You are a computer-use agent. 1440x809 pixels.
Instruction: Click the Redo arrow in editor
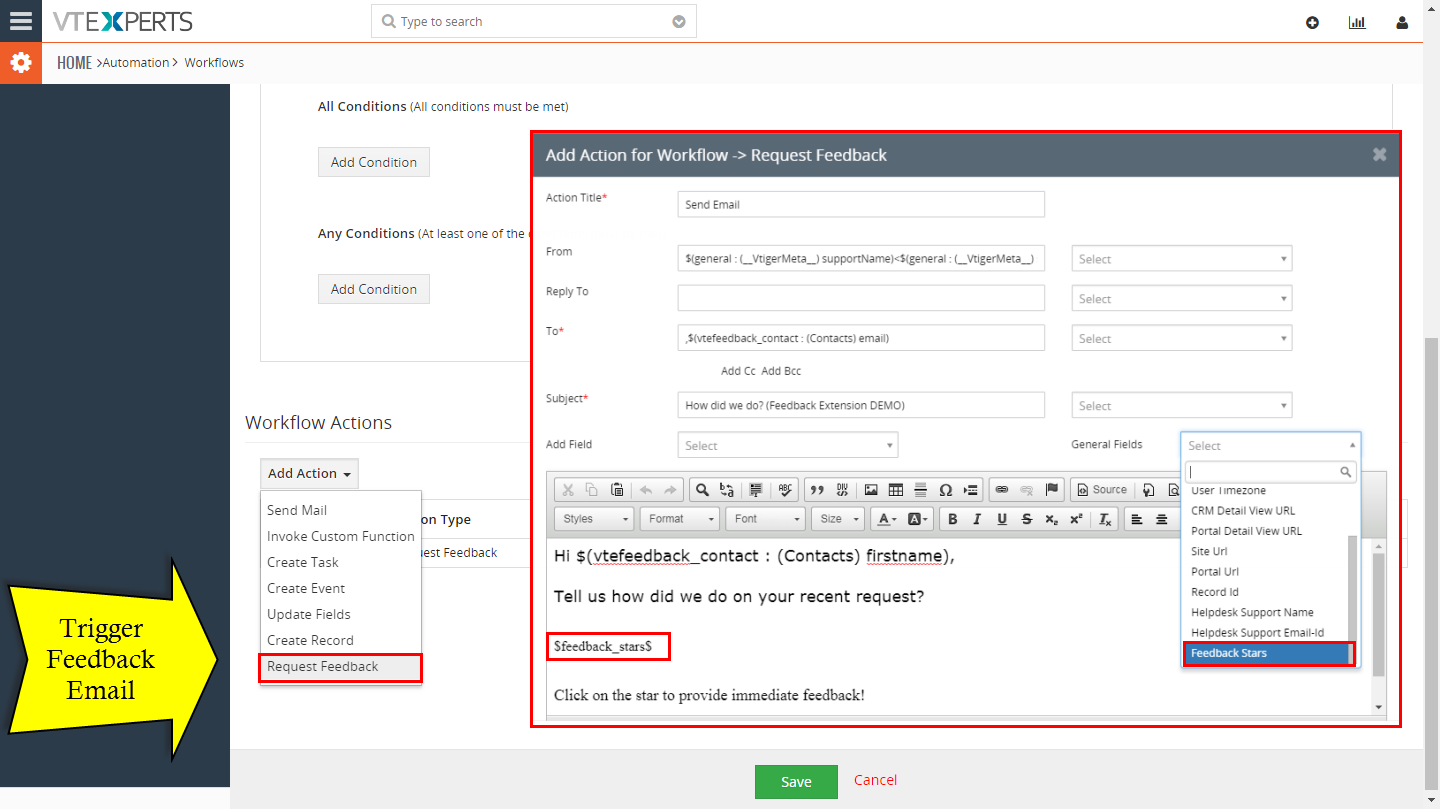pyautogui.click(x=670, y=490)
